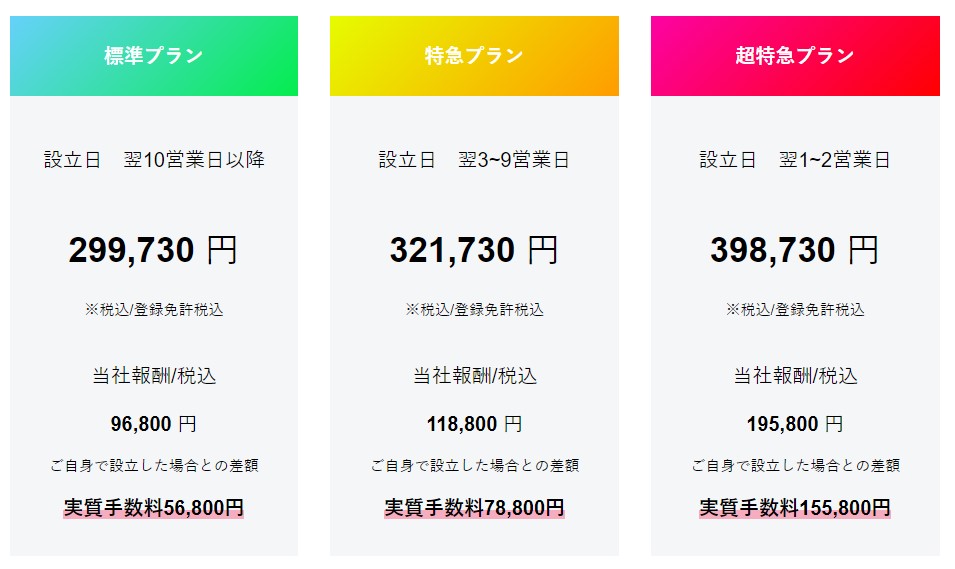Click ※税込/登録免許税込 note in 特急プラン card
Image resolution: width=955 pixels, height=569 pixels.
(x=474, y=309)
